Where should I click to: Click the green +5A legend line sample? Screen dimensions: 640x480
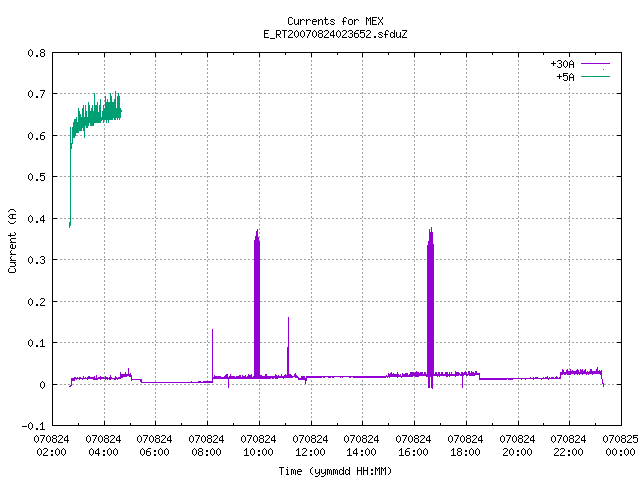coord(595,76)
